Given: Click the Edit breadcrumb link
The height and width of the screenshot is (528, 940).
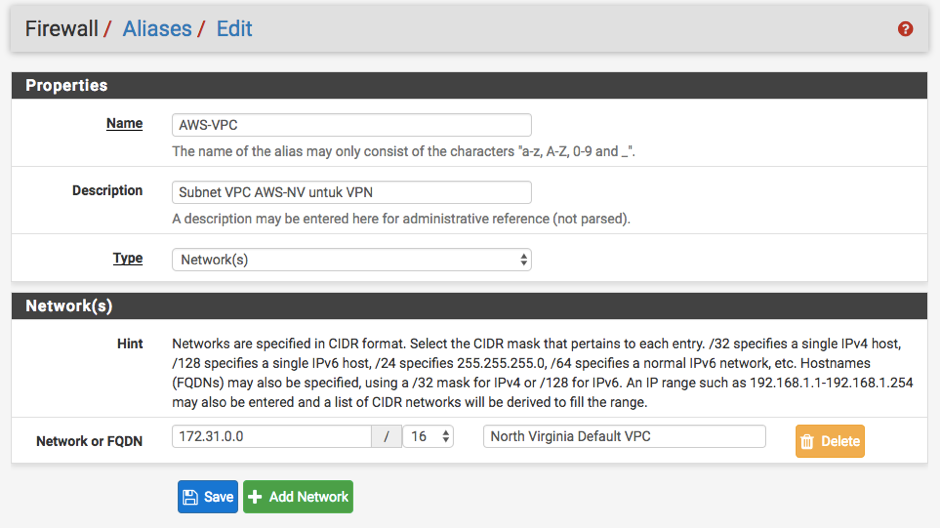Looking at the screenshot, I should pos(234,29).
